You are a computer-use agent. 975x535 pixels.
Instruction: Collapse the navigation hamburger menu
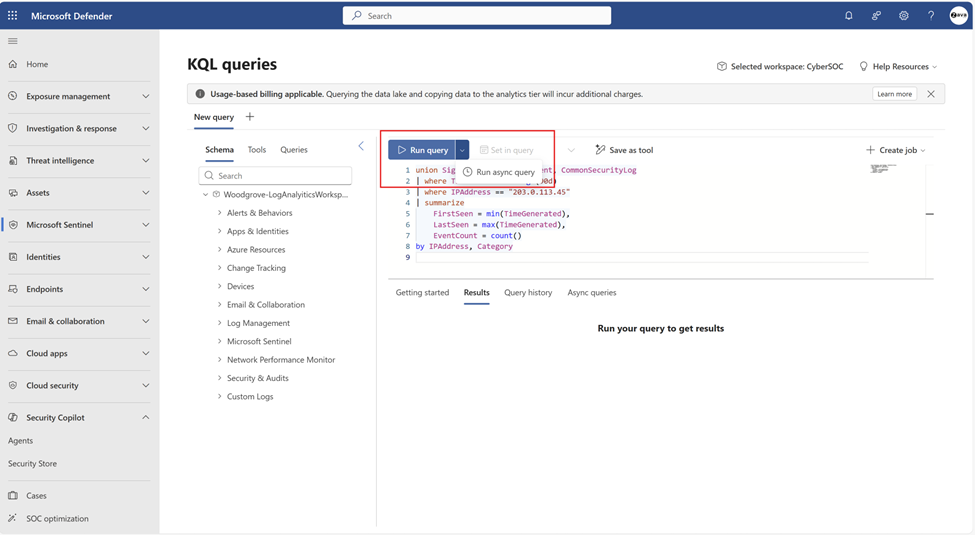pyautogui.click(x=12, y=41)
